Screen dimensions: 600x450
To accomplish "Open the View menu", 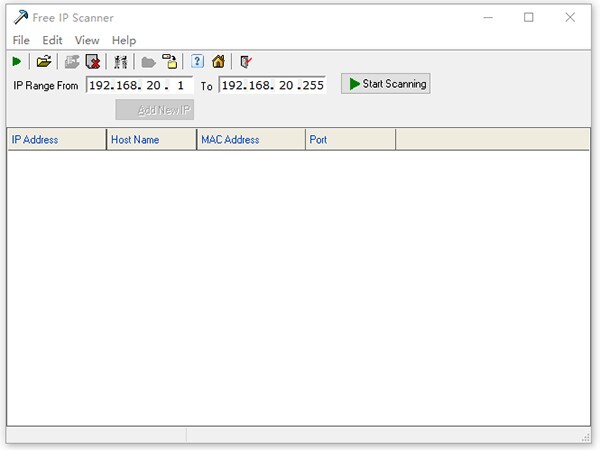I will [87, 40].
